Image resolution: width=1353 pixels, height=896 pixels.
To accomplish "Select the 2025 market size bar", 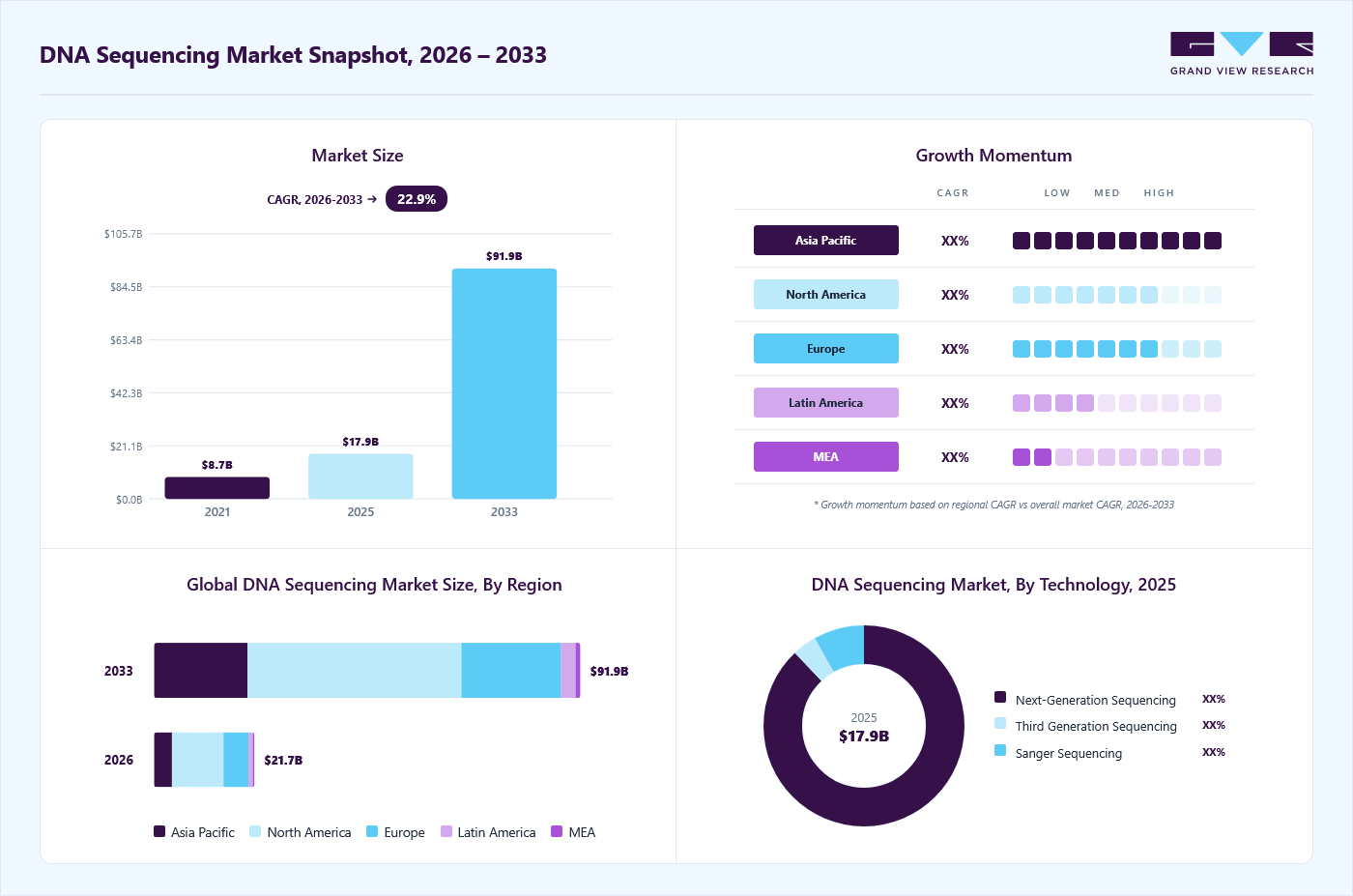I will point(360,477).
